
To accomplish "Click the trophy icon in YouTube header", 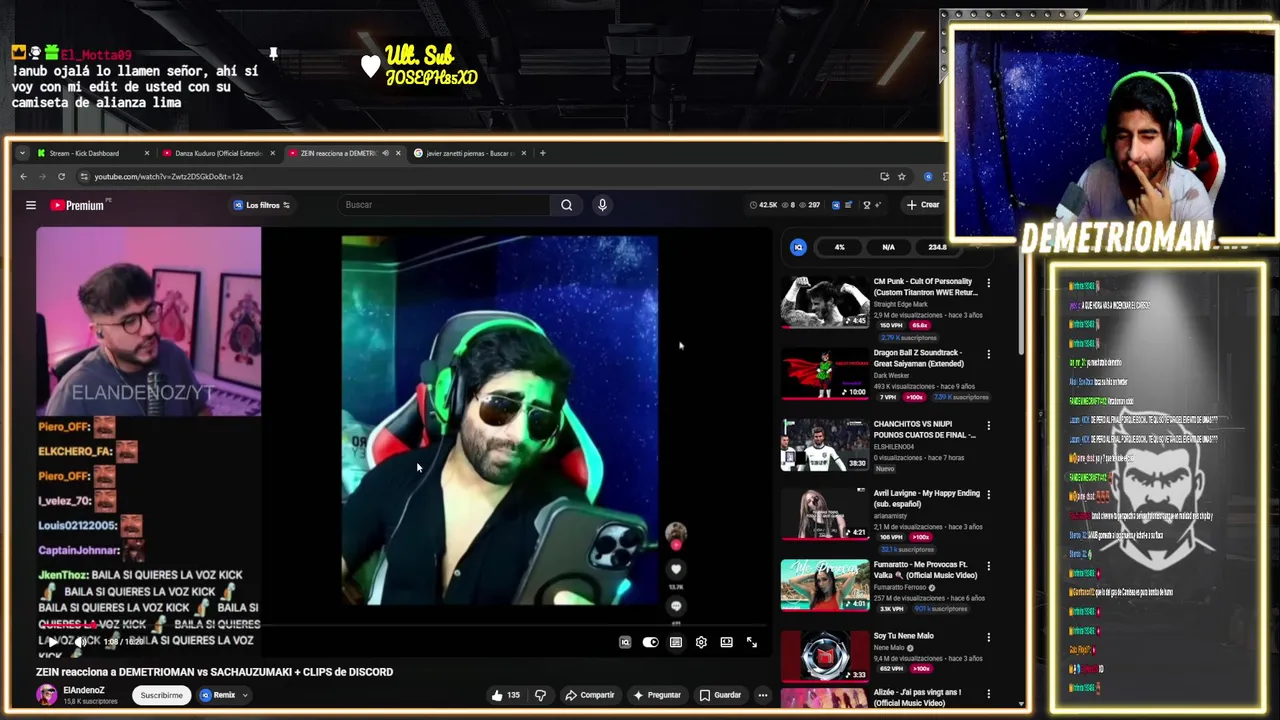I will pos(866,205).
